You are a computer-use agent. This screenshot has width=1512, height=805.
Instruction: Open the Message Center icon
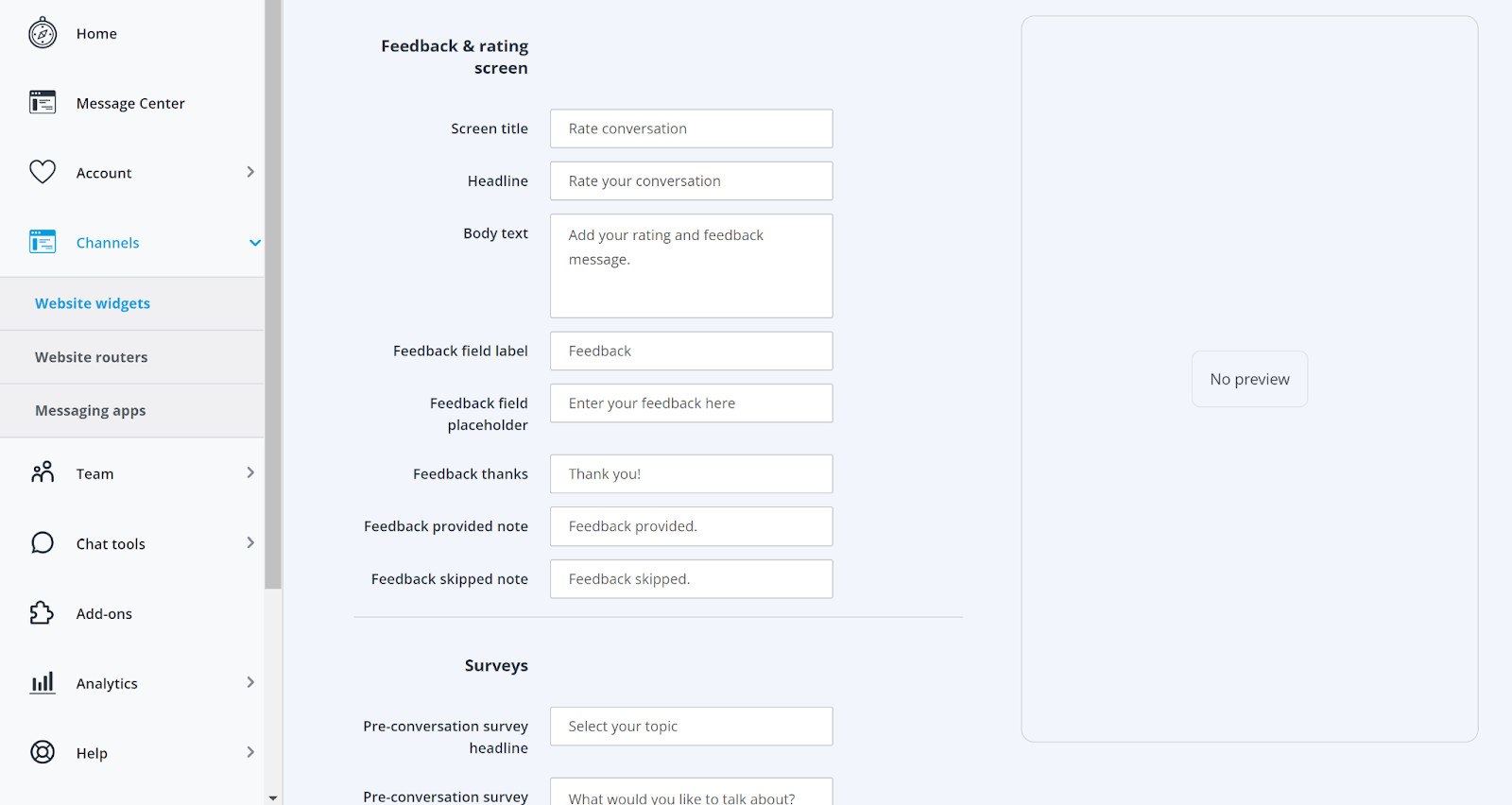[x=43, y=102]
